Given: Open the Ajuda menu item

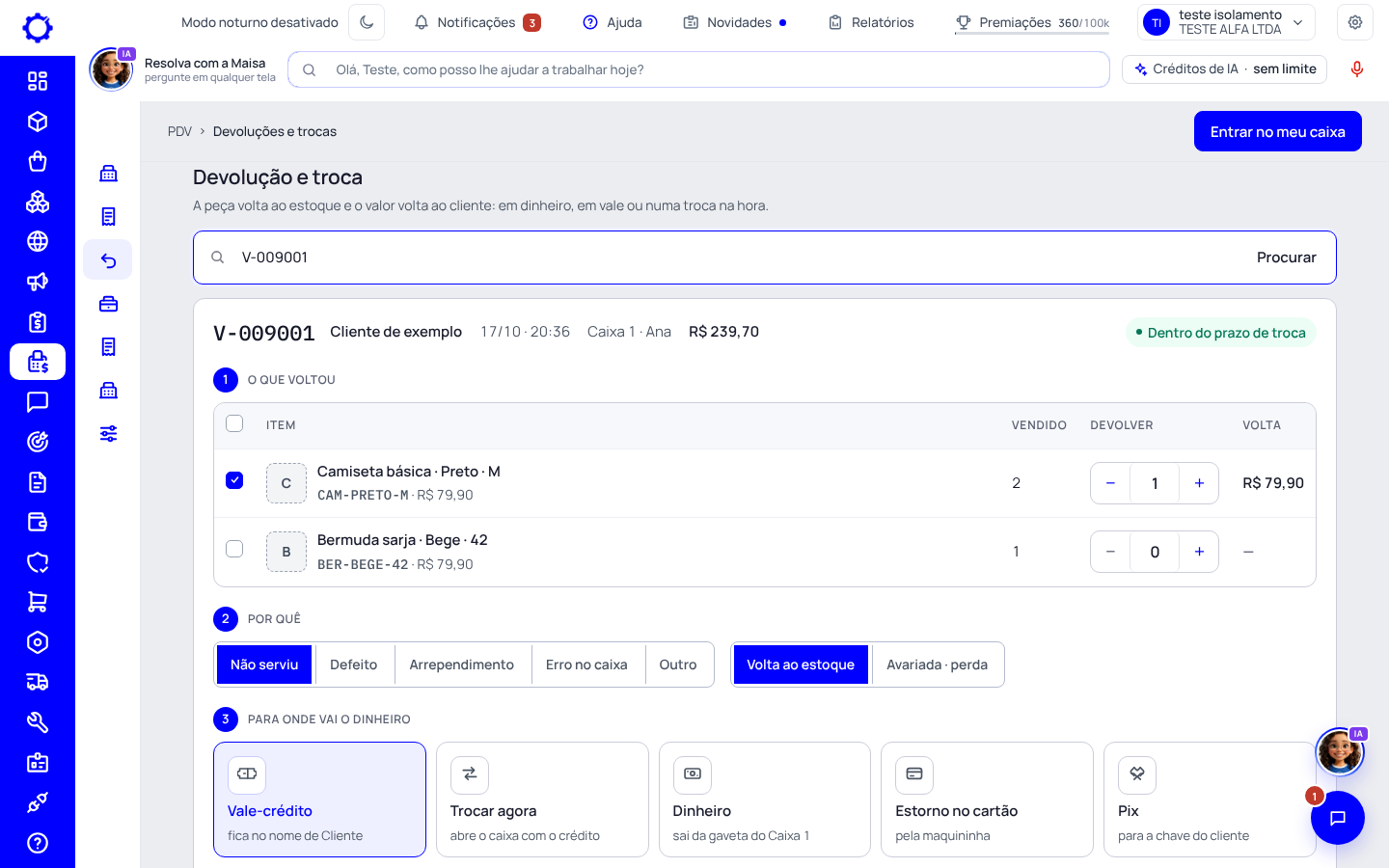Looking at the screenshot, I should click(x=613, y=22).
